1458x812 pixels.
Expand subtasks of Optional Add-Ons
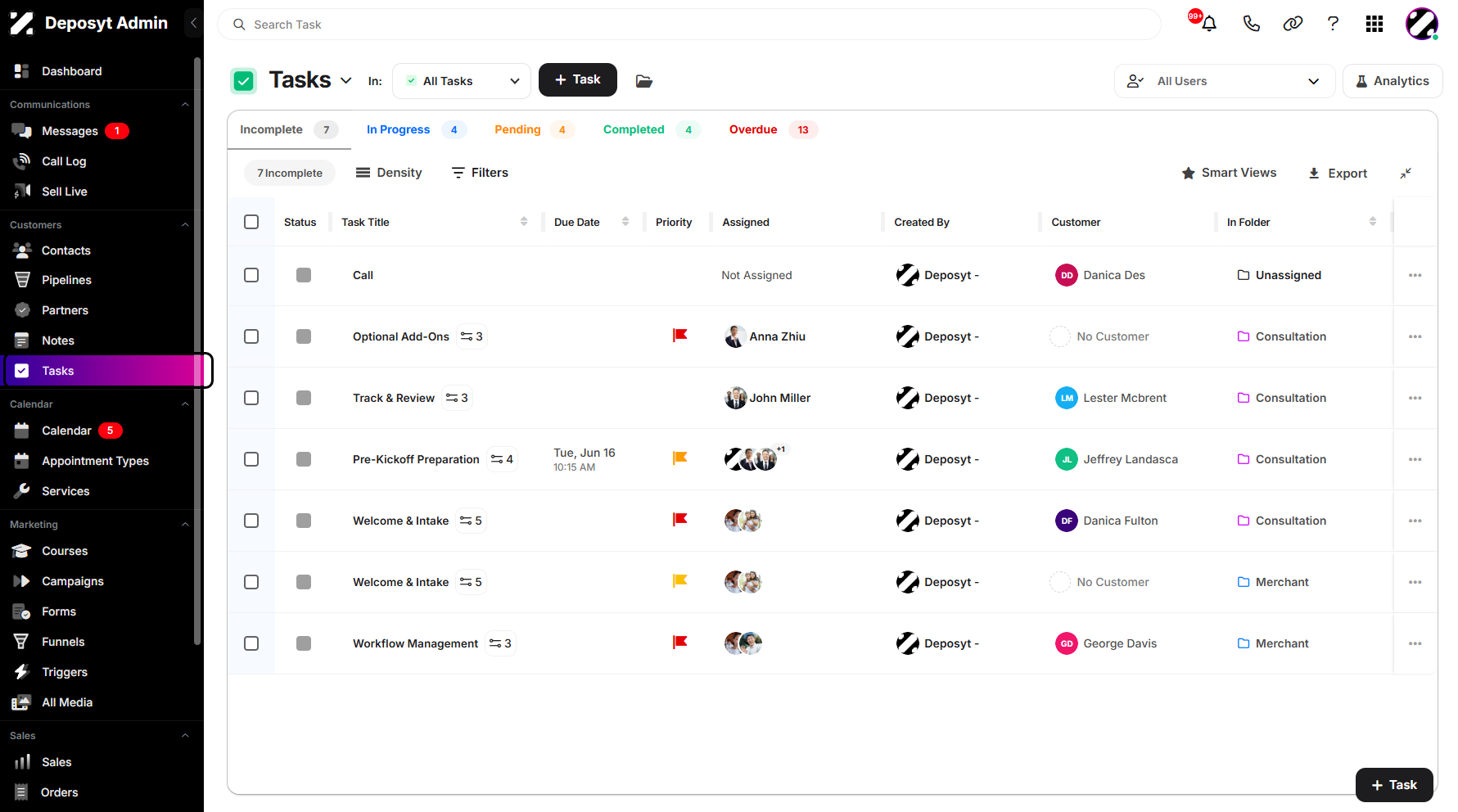tap(472, 336)
